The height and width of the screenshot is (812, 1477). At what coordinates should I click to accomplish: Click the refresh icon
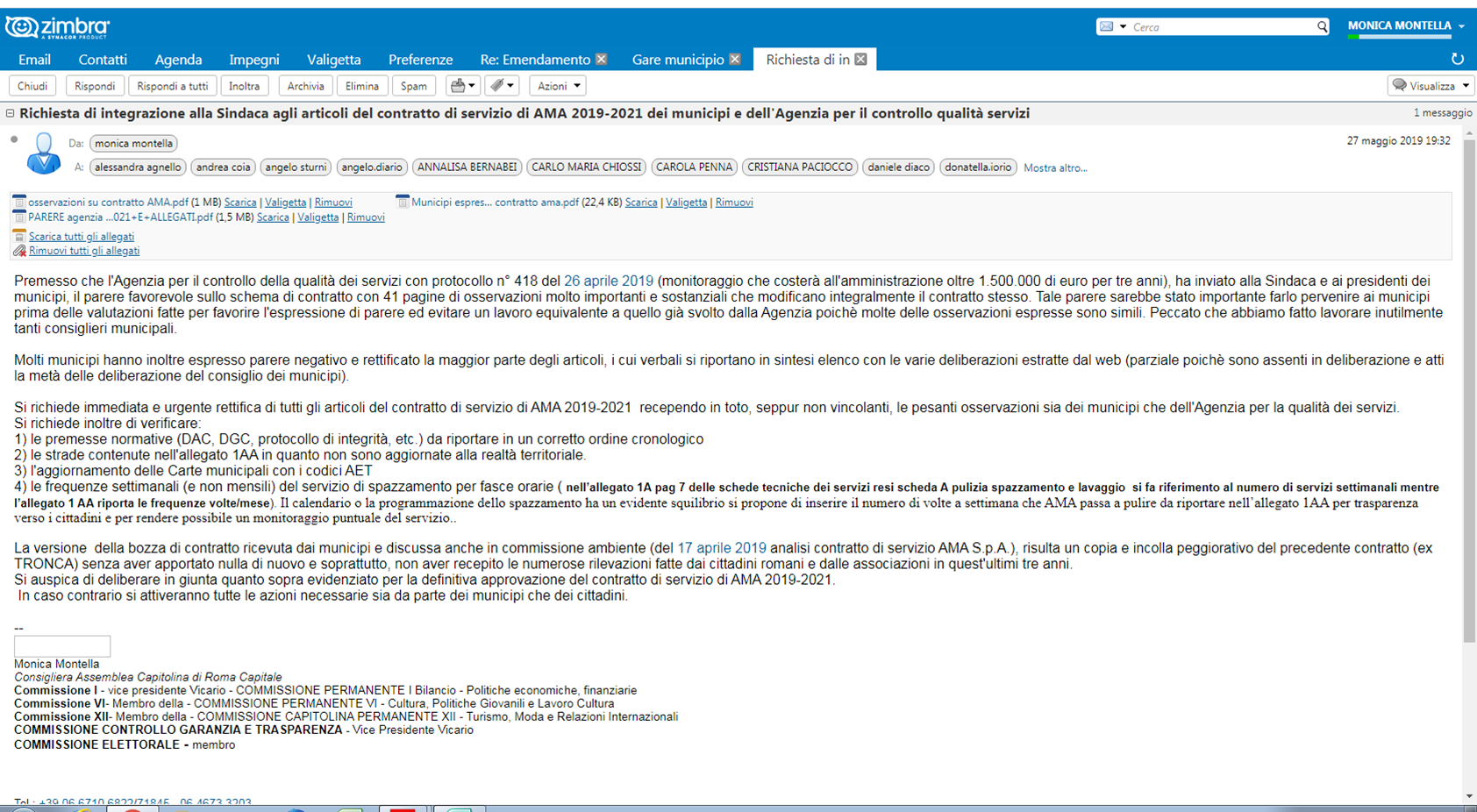click(1458, 59)
